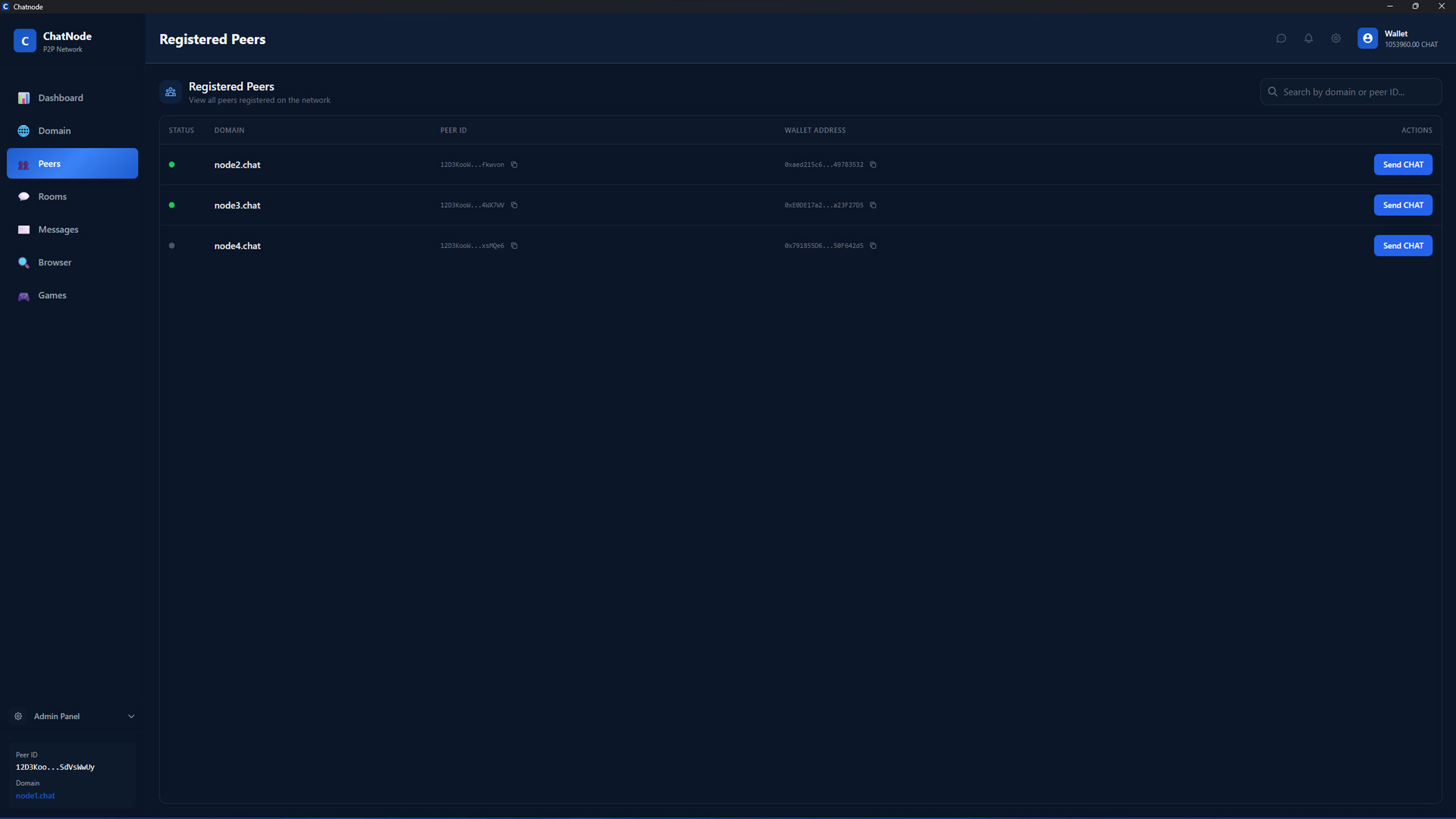Copy node4.chat peer ID
Image resolution: width=1456 pixels, height=819 pixels.
pyautogui.click(x=514, y=246)
